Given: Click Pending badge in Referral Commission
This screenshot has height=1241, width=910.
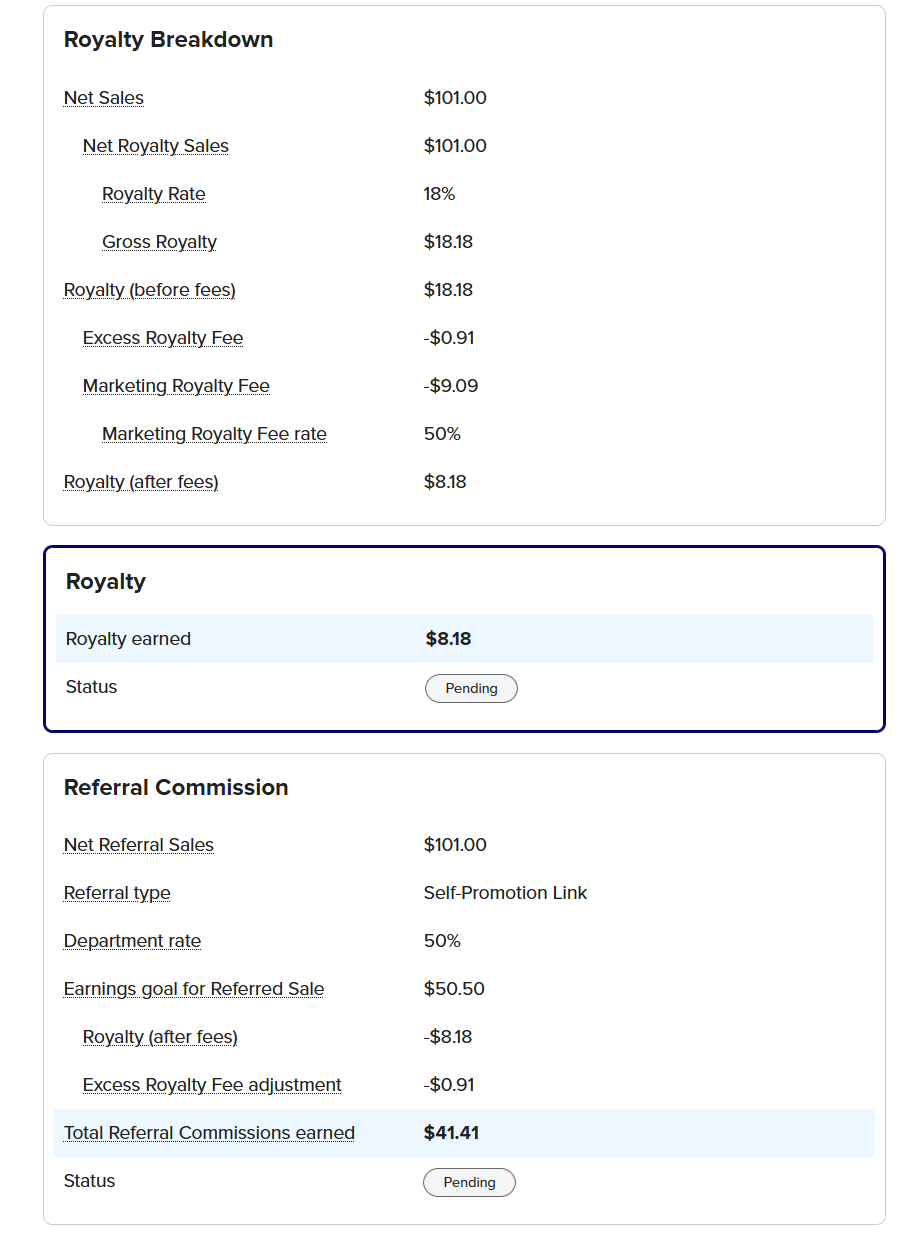Looking at the screenshot, I should pyautogui.click(x=469, y=1182).
